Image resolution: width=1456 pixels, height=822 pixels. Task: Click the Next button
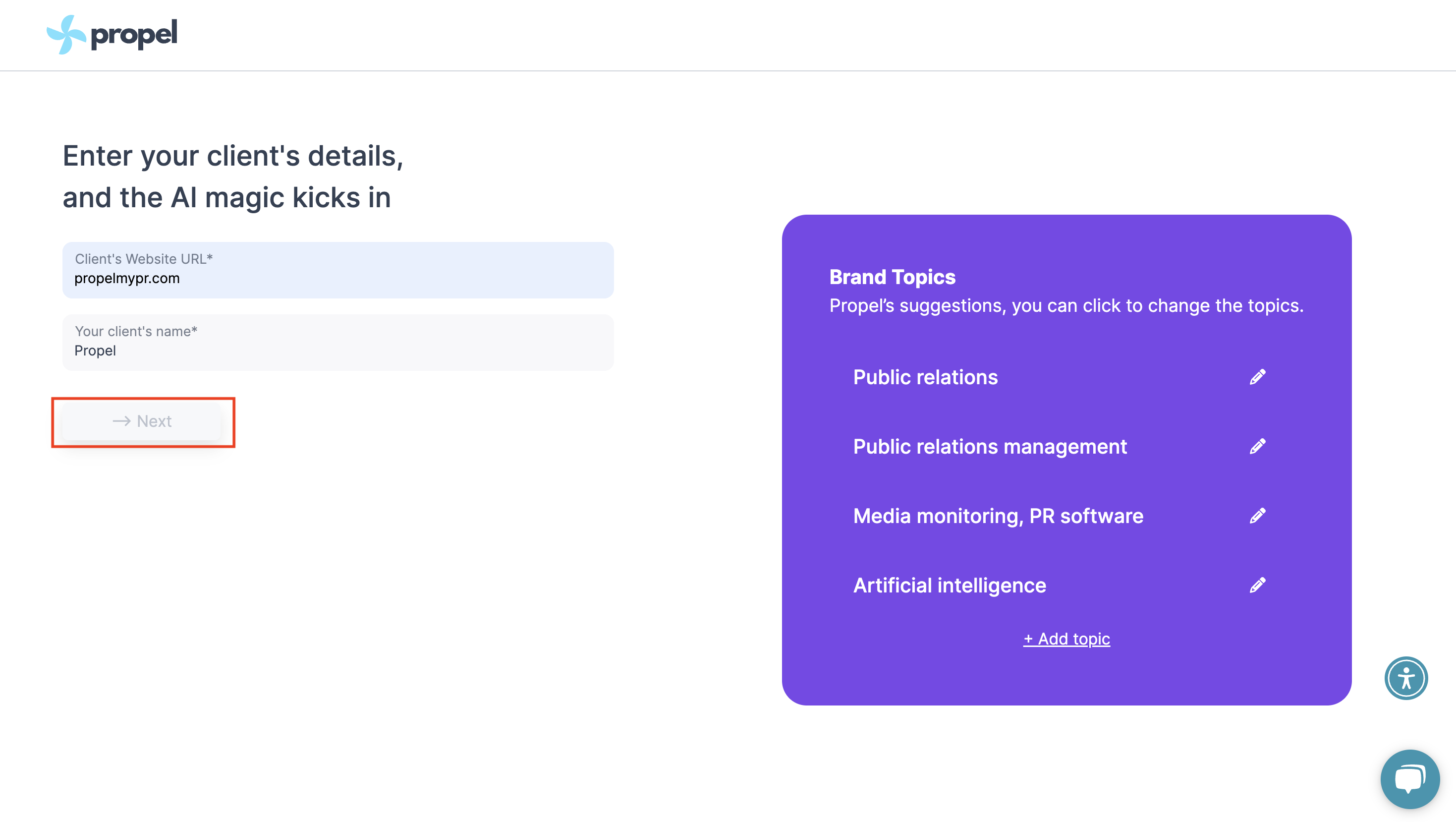click(x=141, y=421)
